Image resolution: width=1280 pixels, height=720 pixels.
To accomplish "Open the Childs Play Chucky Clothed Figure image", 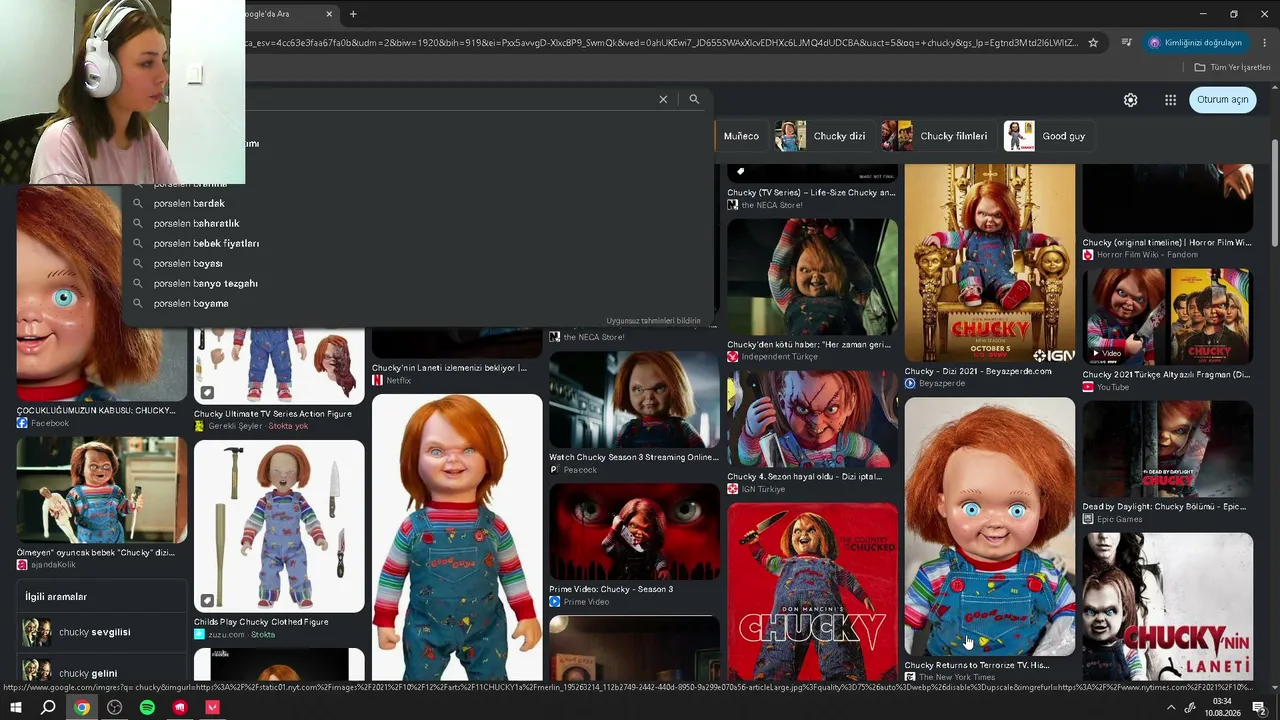I will point(279,526).
